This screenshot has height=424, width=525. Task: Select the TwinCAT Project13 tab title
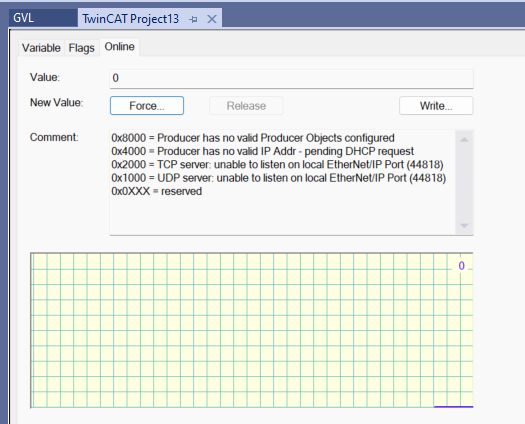click(131, 19)
